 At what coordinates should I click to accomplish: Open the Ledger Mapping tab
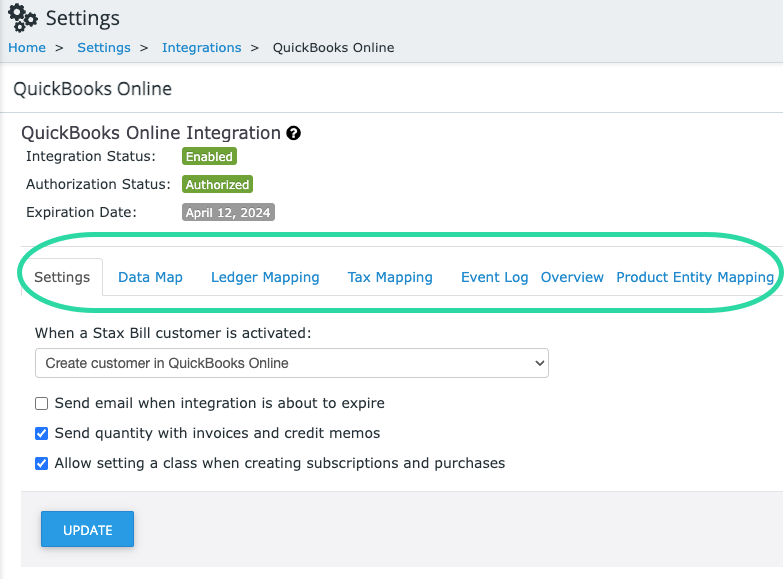[x=265, y=277]
